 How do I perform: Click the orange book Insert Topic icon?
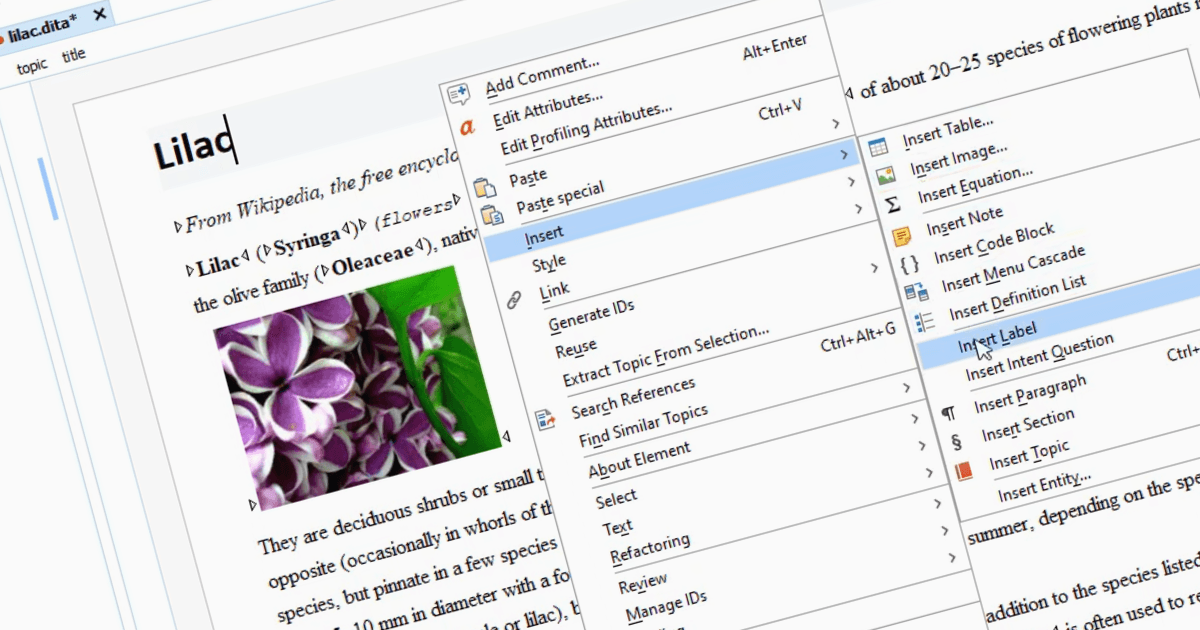[x=964, y=470]
